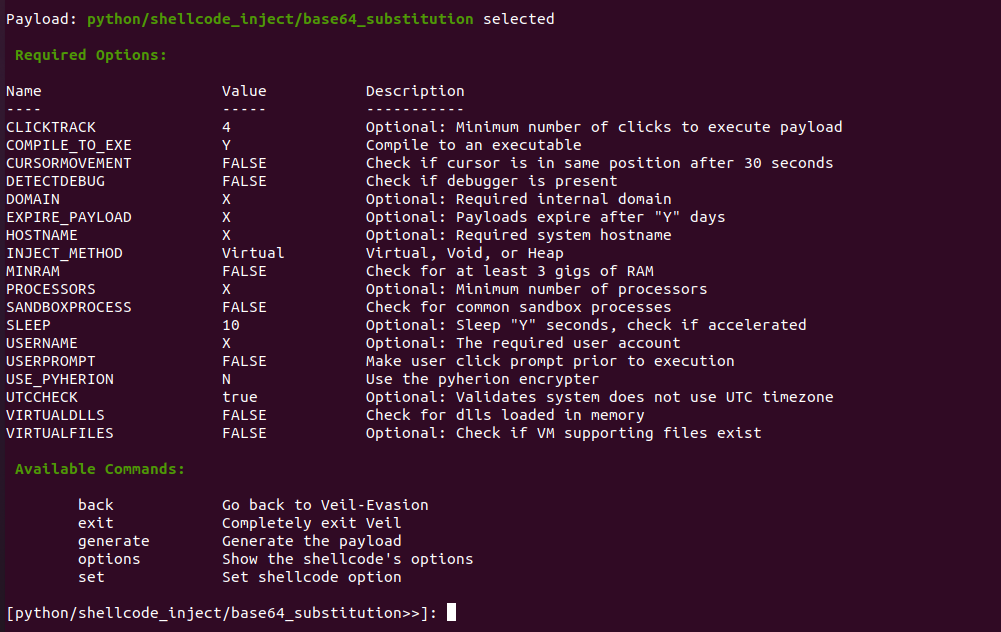This screenshot has width=1001, height=632.
Task: Select the CLICKTRACK option name
Action: pos(51,127)
